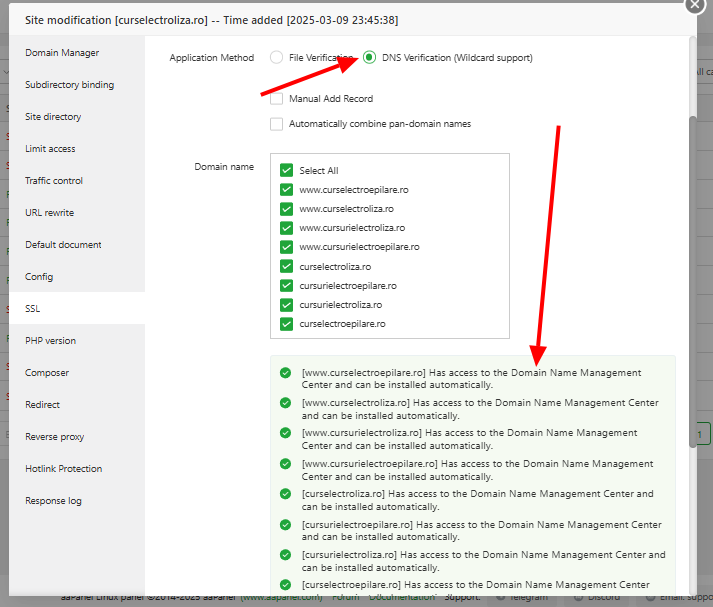Go to PHP version settings
This screenshot has width=713, height=607.
coord(50,341)
